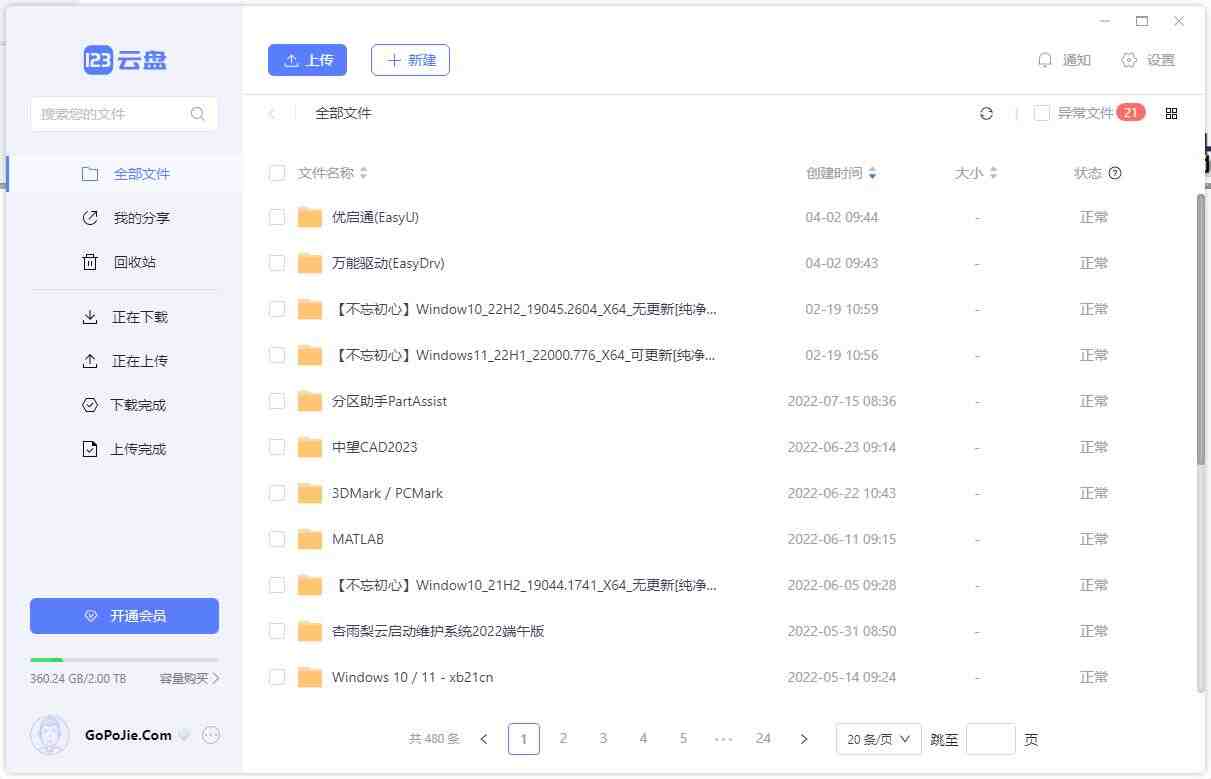Open 我的分享 in sidebar
Screen dimensions: 1211x779
(x=125, y=218)
